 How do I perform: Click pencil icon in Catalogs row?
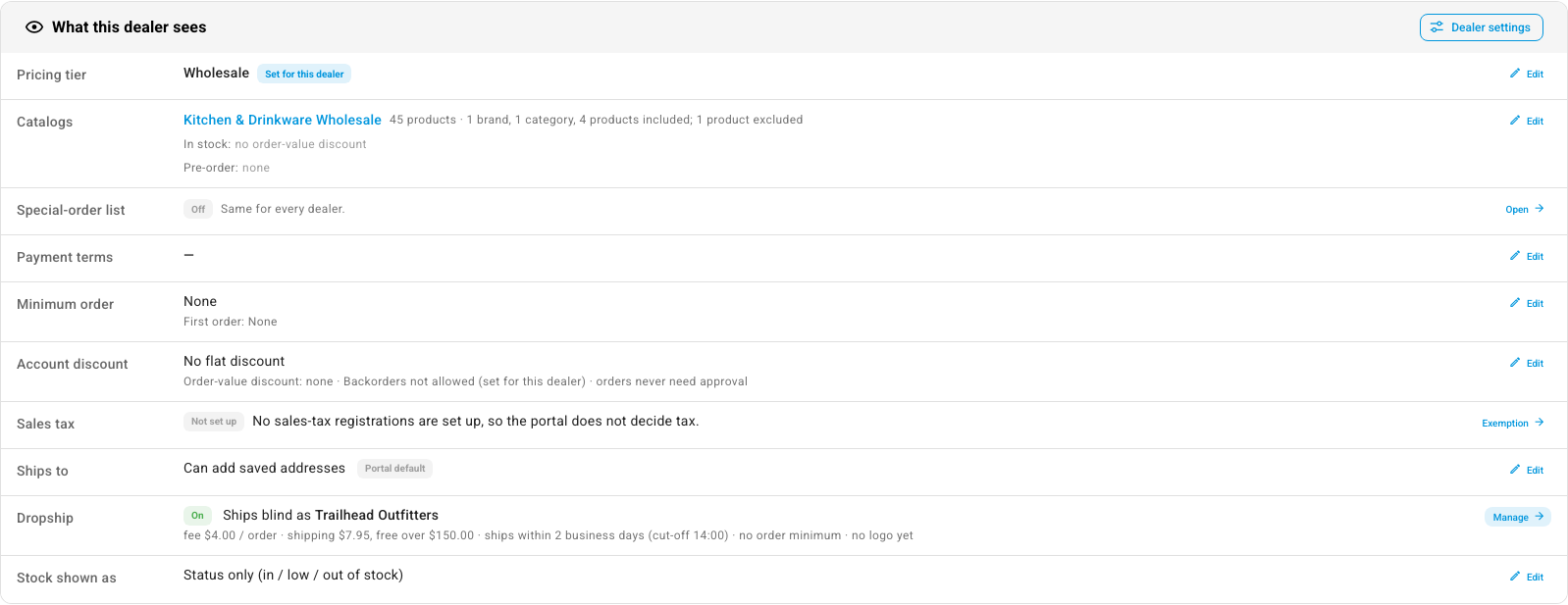coord(1515,121)
